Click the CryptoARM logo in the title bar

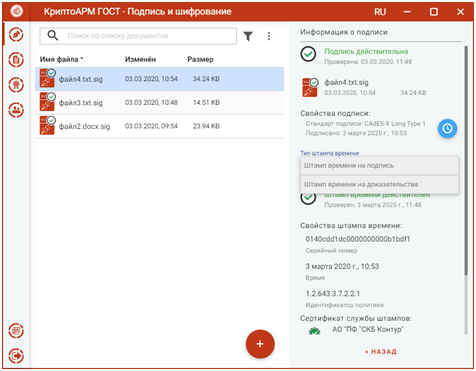point(16,11)
